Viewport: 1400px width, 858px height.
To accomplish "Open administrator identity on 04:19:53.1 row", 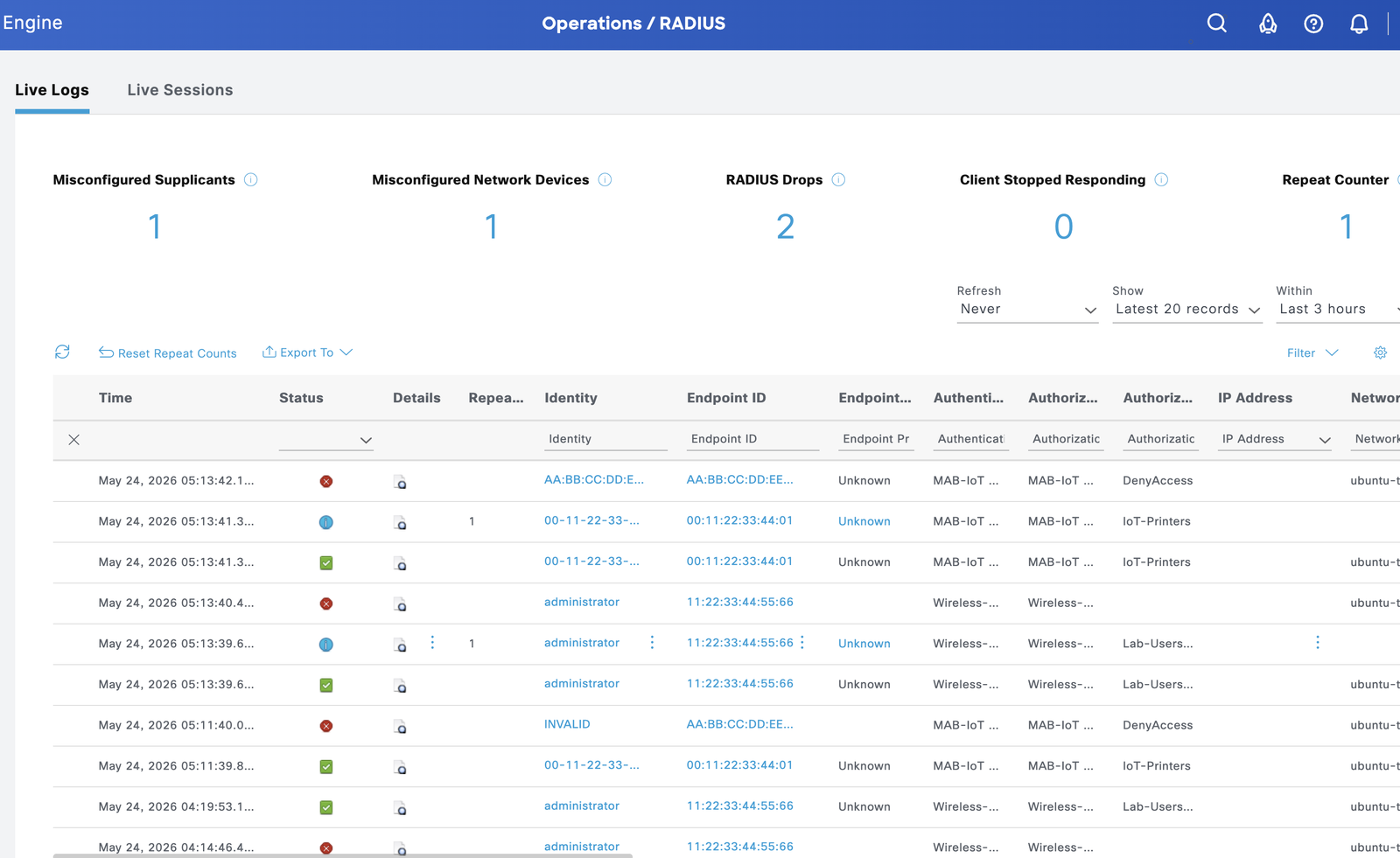I will tap(582, 806).
